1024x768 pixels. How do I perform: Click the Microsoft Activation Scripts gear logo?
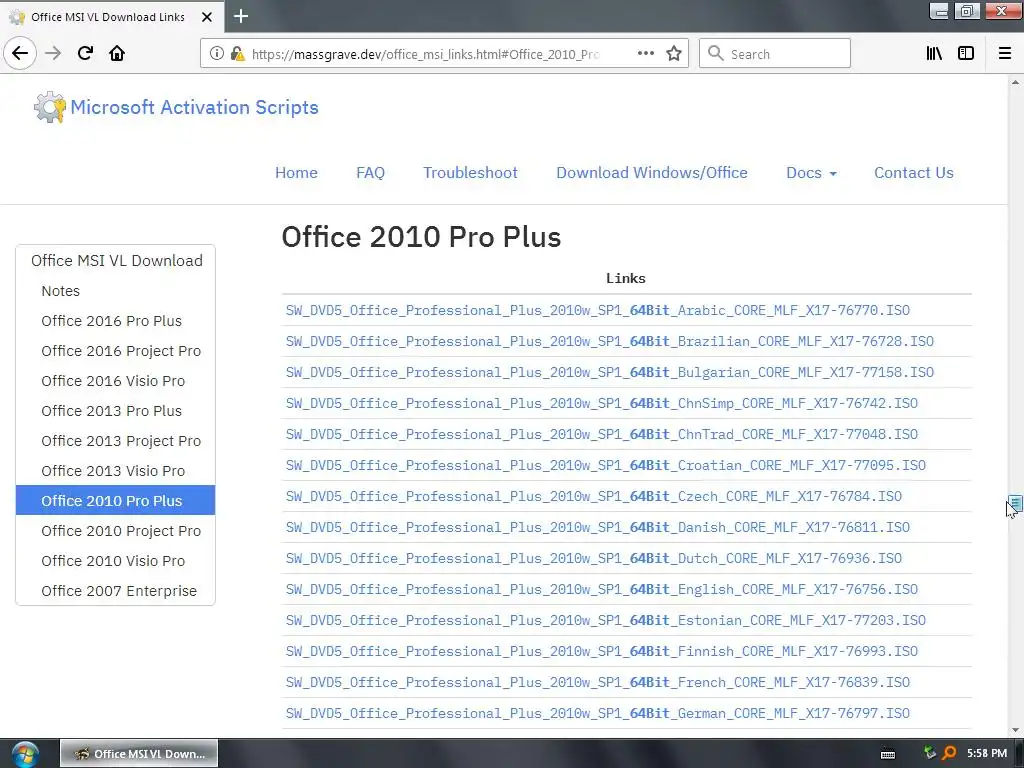click(50, 107)
